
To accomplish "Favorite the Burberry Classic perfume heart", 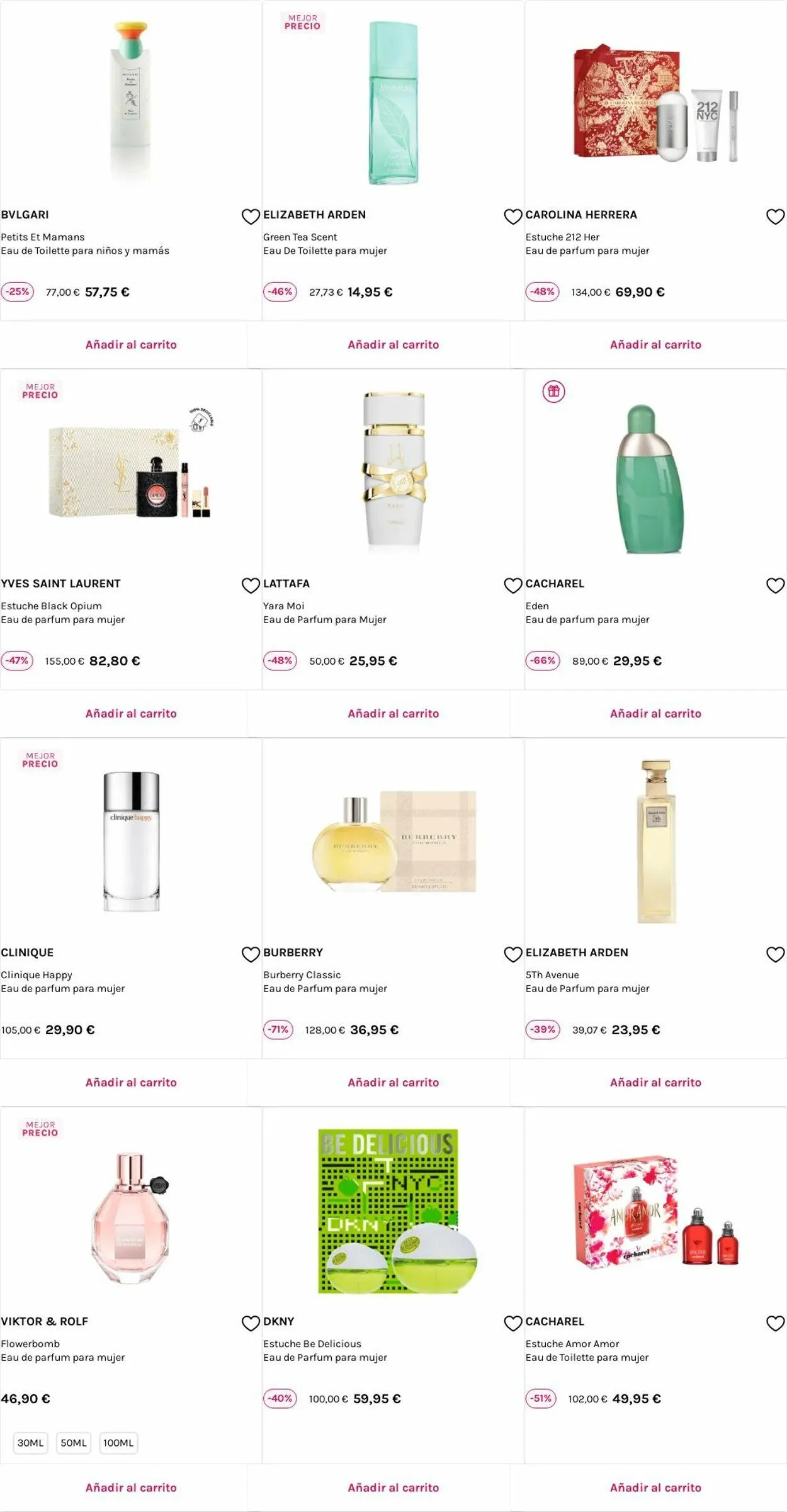I will [513, 954].
